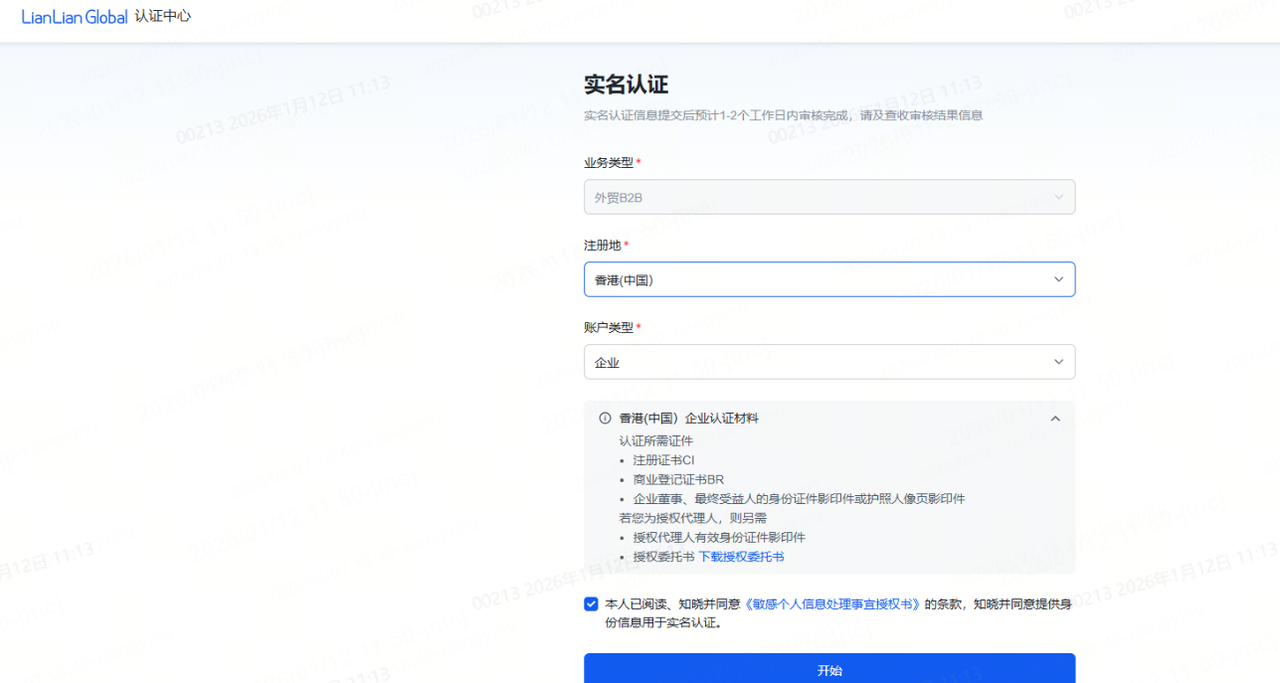Click the LianLian Global logo
The image size is (1280, 683).
[x=74, y=17]
